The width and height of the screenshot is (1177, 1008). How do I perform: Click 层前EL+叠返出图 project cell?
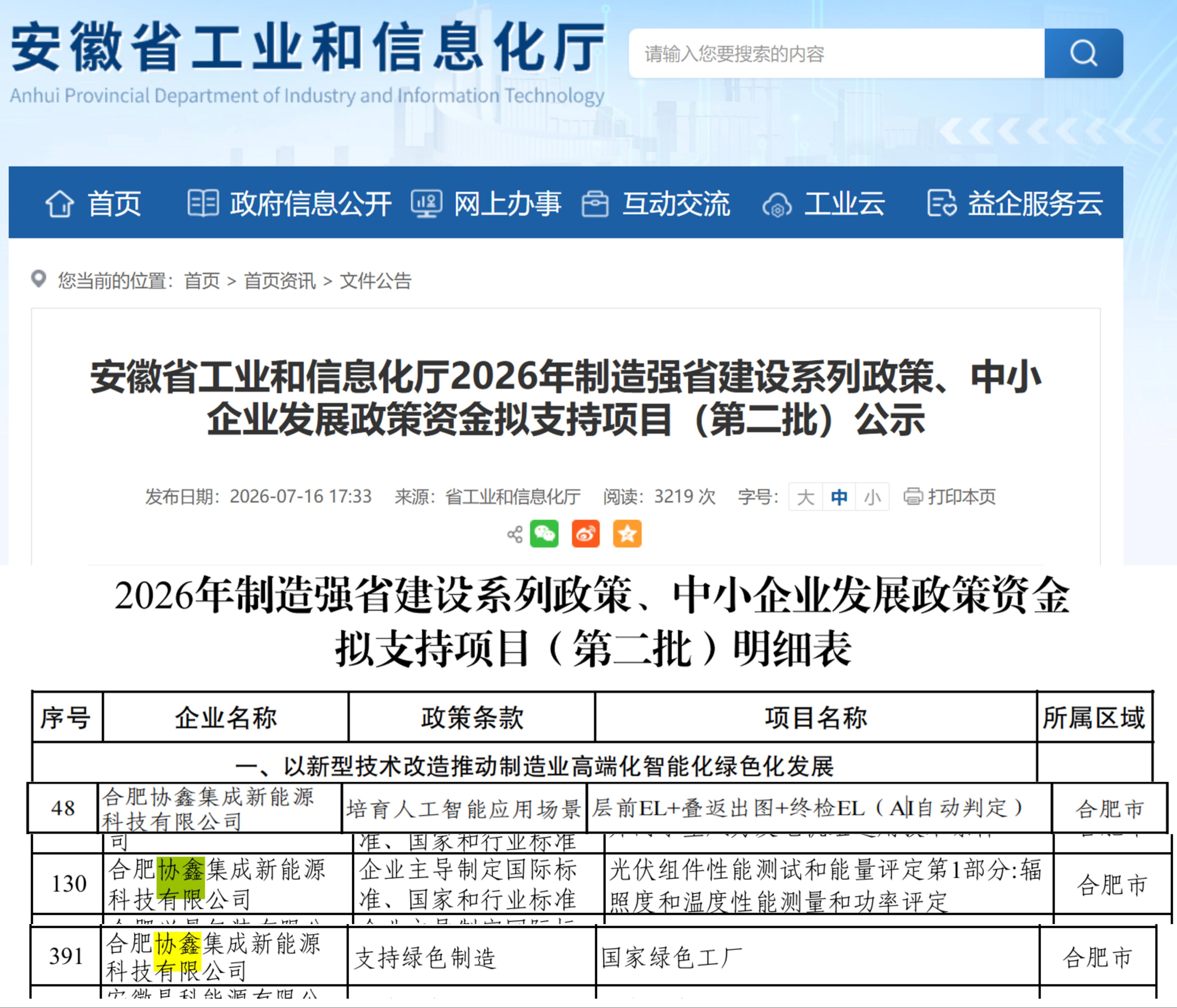click(x=819, y=809)
